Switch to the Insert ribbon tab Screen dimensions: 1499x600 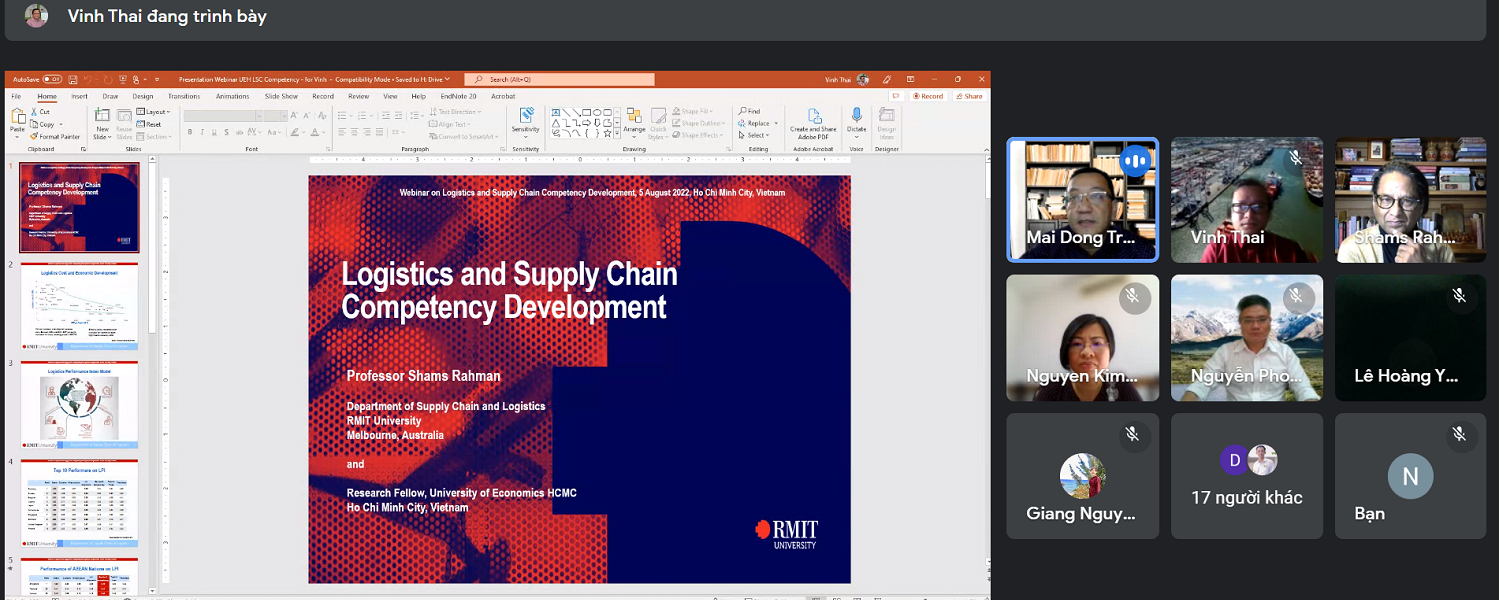click(x=79, y=96)
